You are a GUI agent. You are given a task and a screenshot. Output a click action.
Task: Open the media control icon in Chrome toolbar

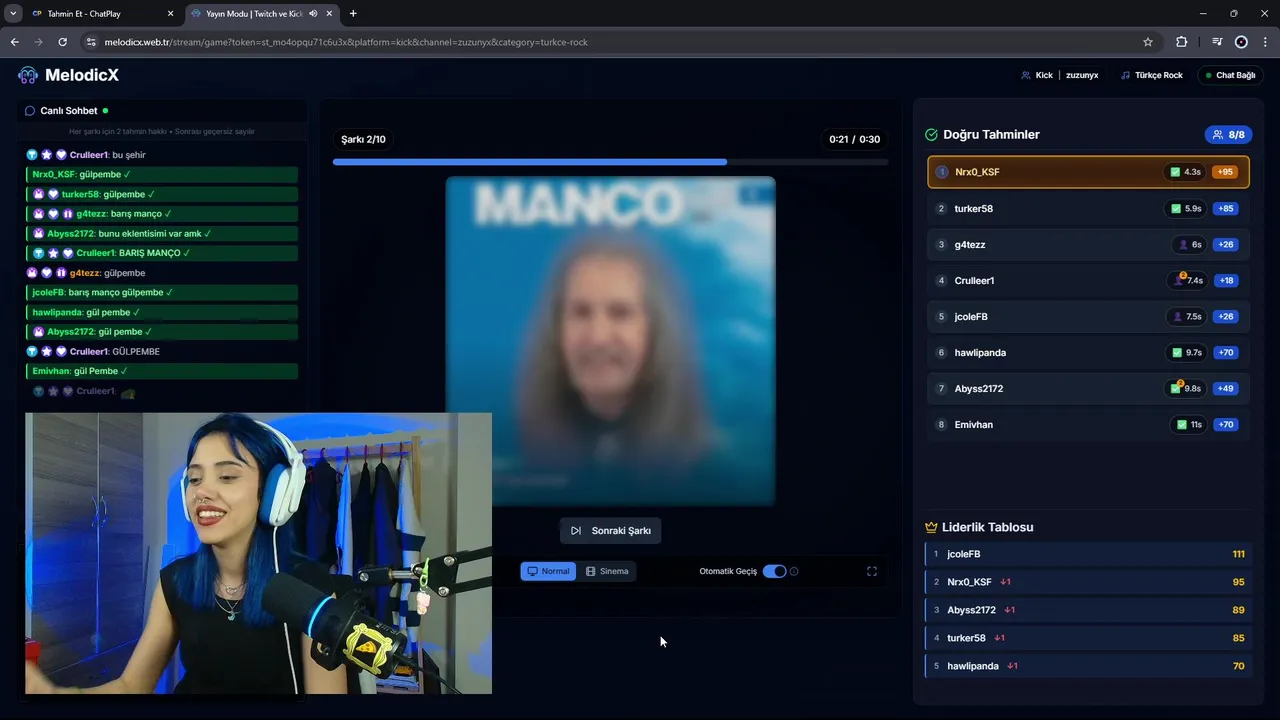[1217, 42]
